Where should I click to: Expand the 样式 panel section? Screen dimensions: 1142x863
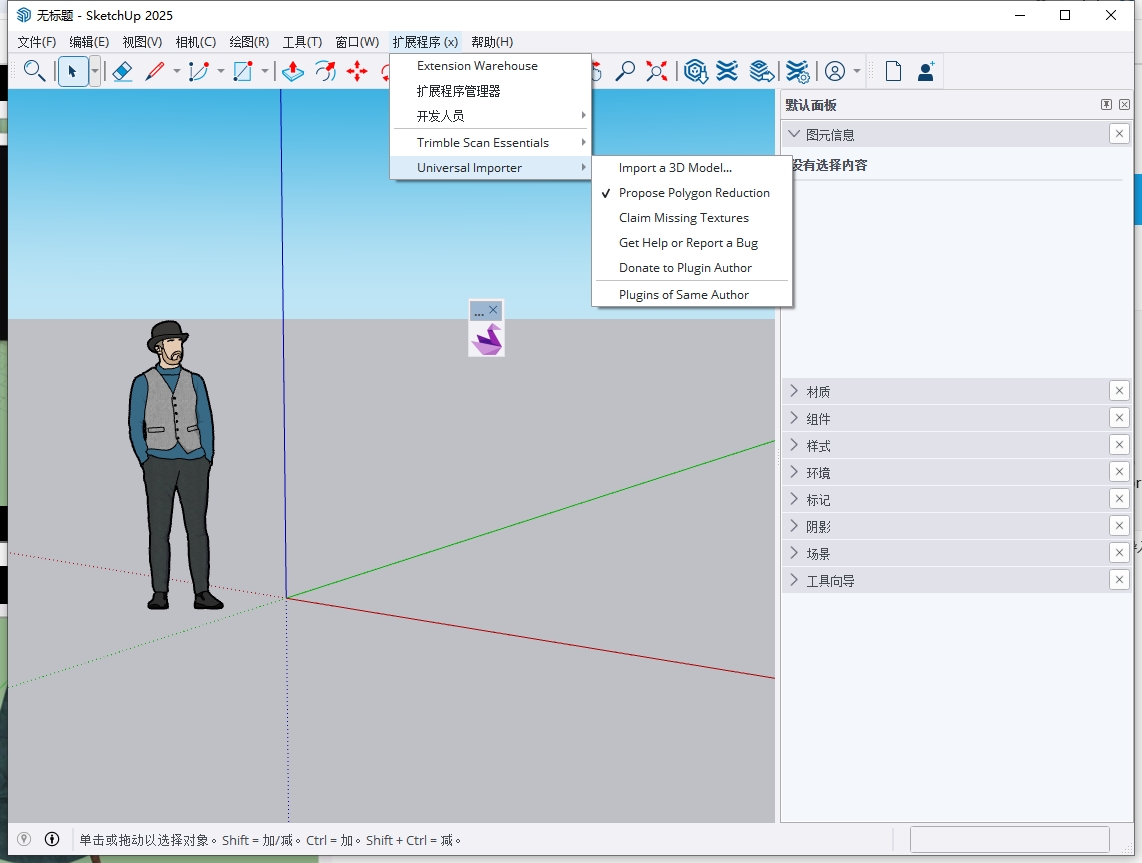(x=793, y=445)
